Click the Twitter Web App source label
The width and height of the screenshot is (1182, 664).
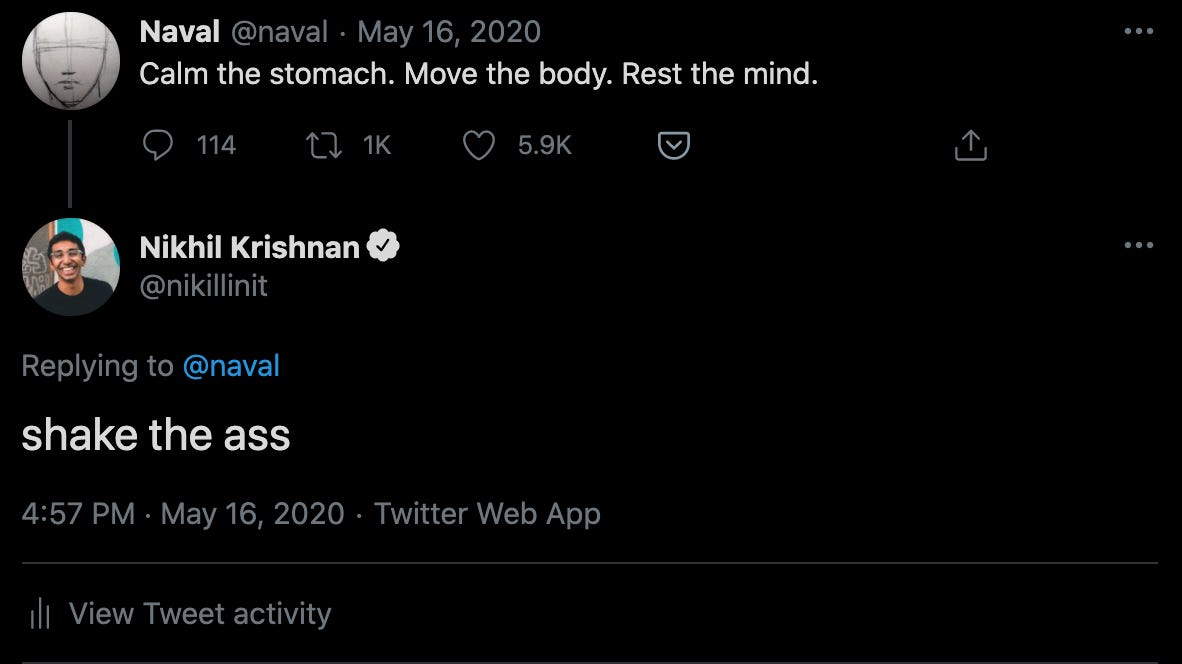(487, 514)
